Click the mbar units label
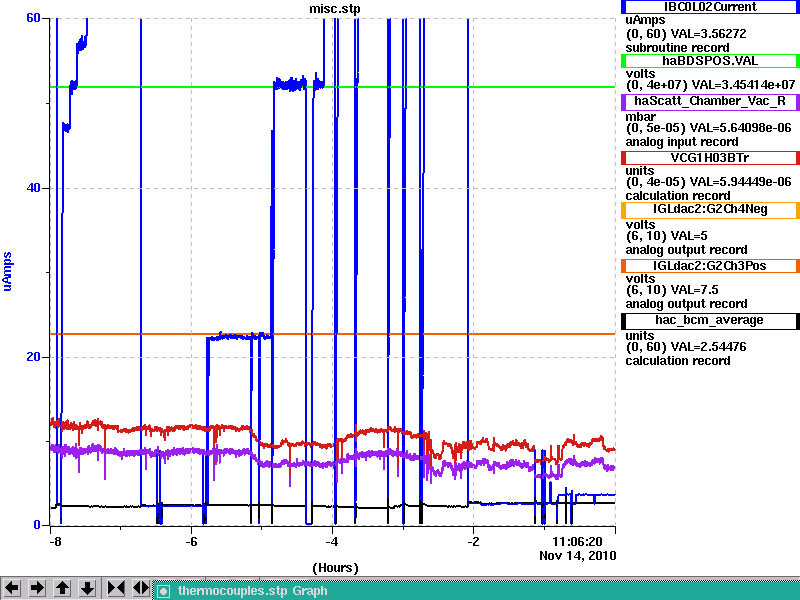This screenshot has height=600, width=800. coord(640,117)
